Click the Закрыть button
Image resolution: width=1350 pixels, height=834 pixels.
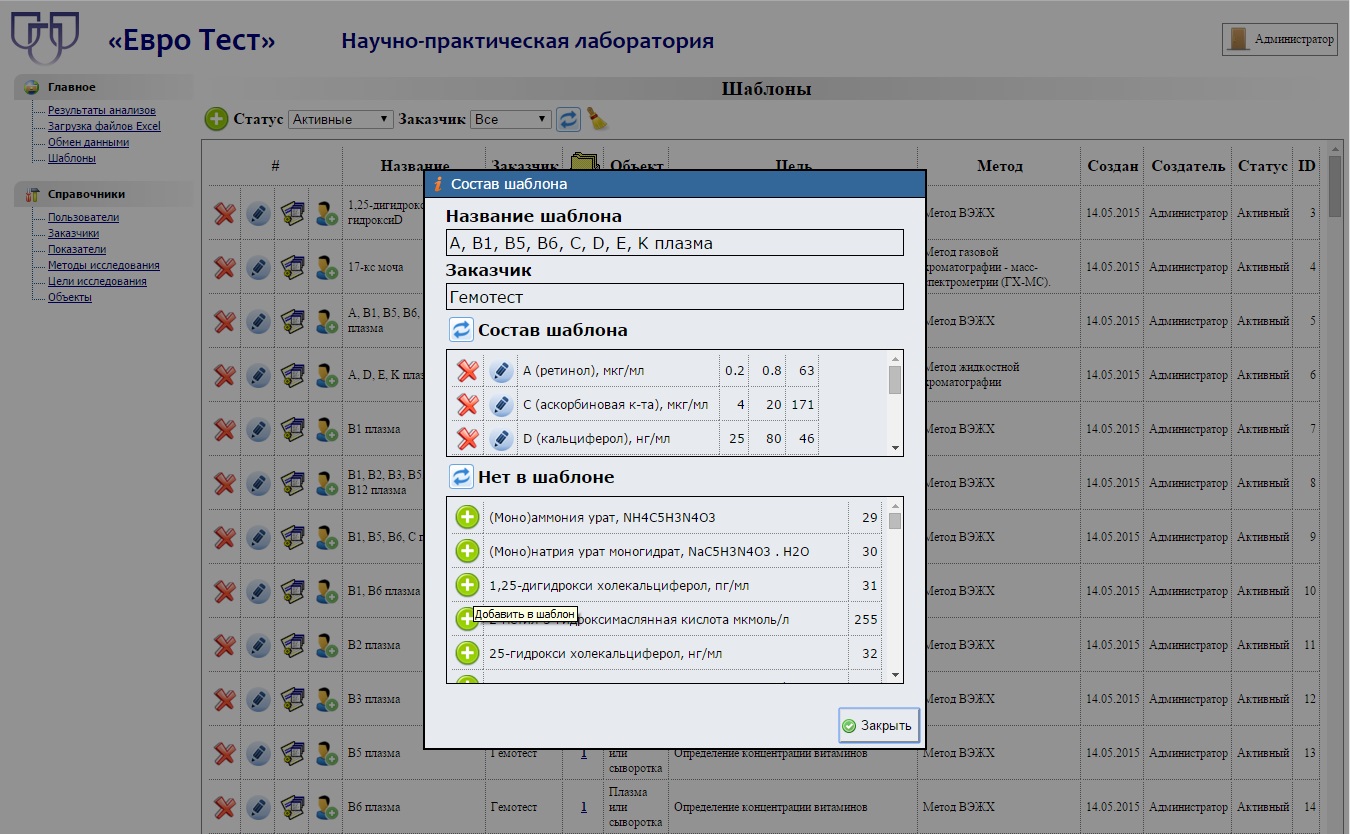(878, 725)
